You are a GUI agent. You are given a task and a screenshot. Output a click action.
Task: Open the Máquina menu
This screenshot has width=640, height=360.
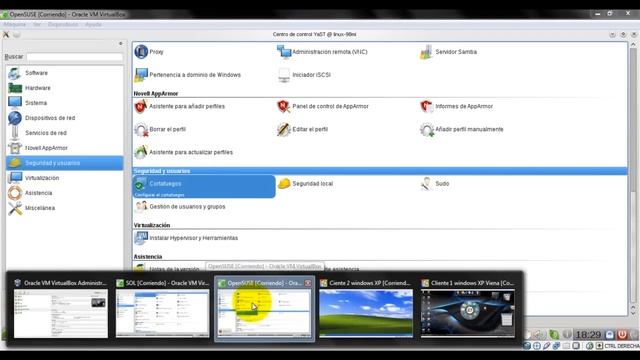pos(15,24)
